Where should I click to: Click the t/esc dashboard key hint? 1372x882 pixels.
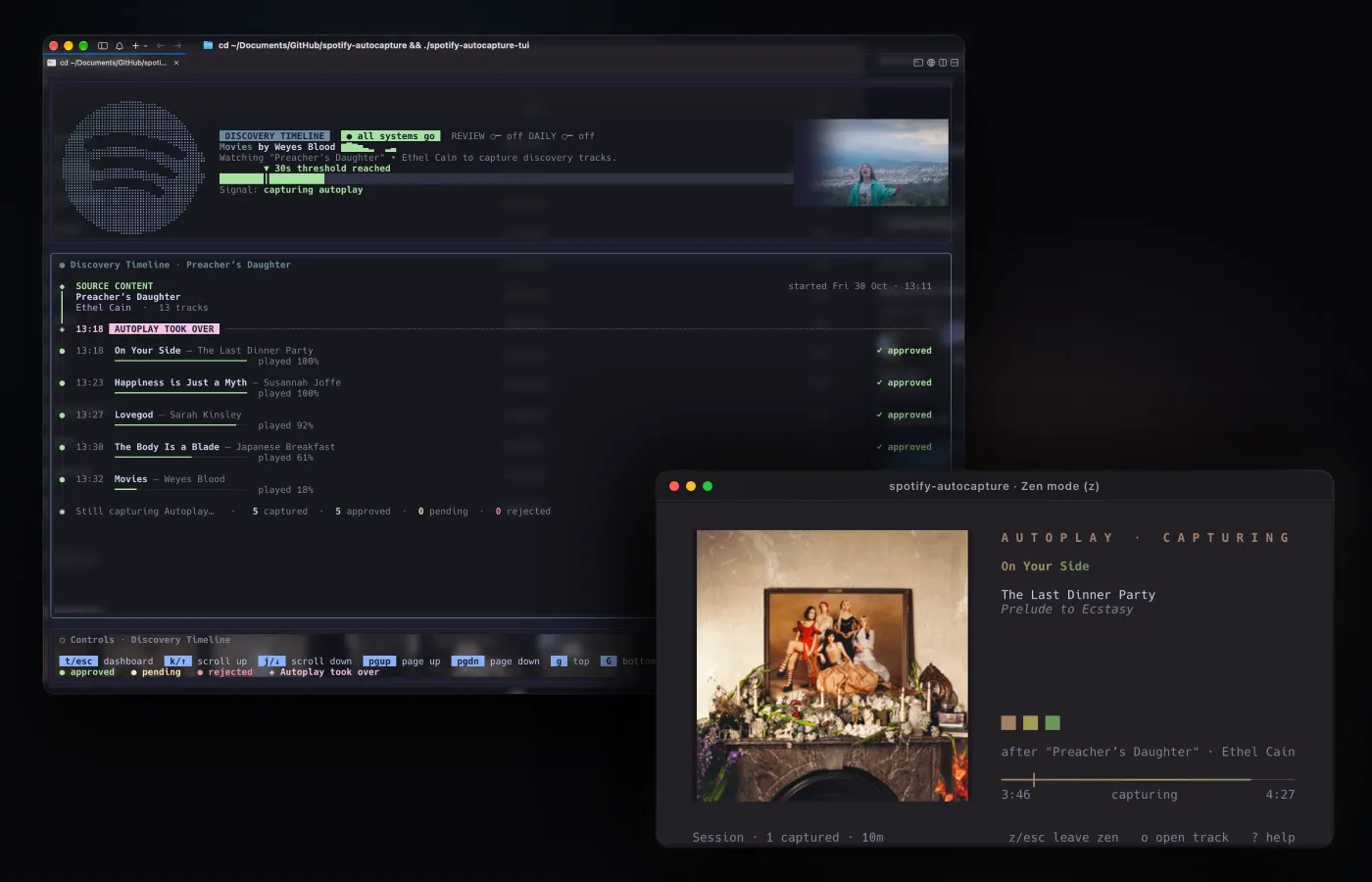[x=107, y=661]
